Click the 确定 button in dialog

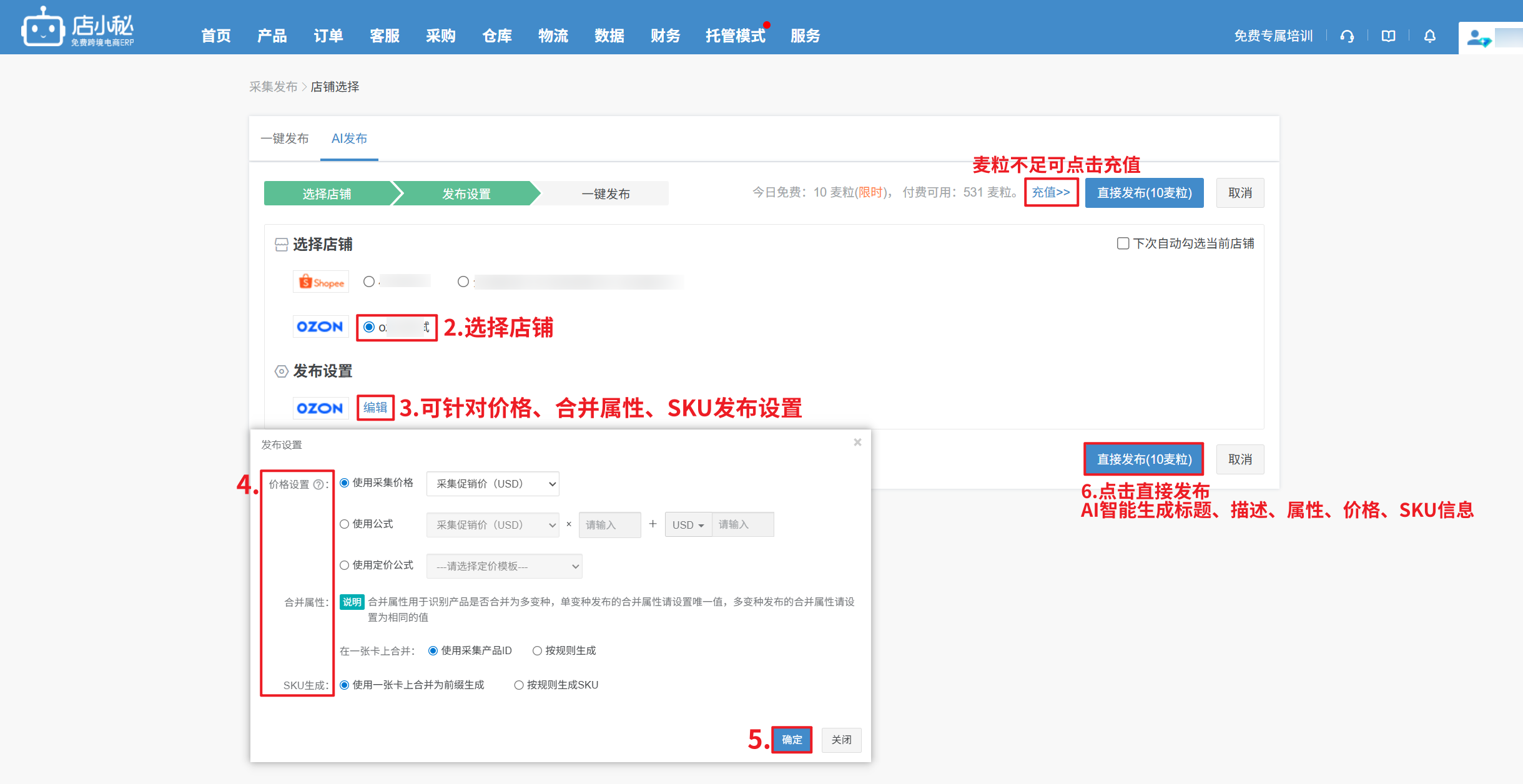[791, 740]
